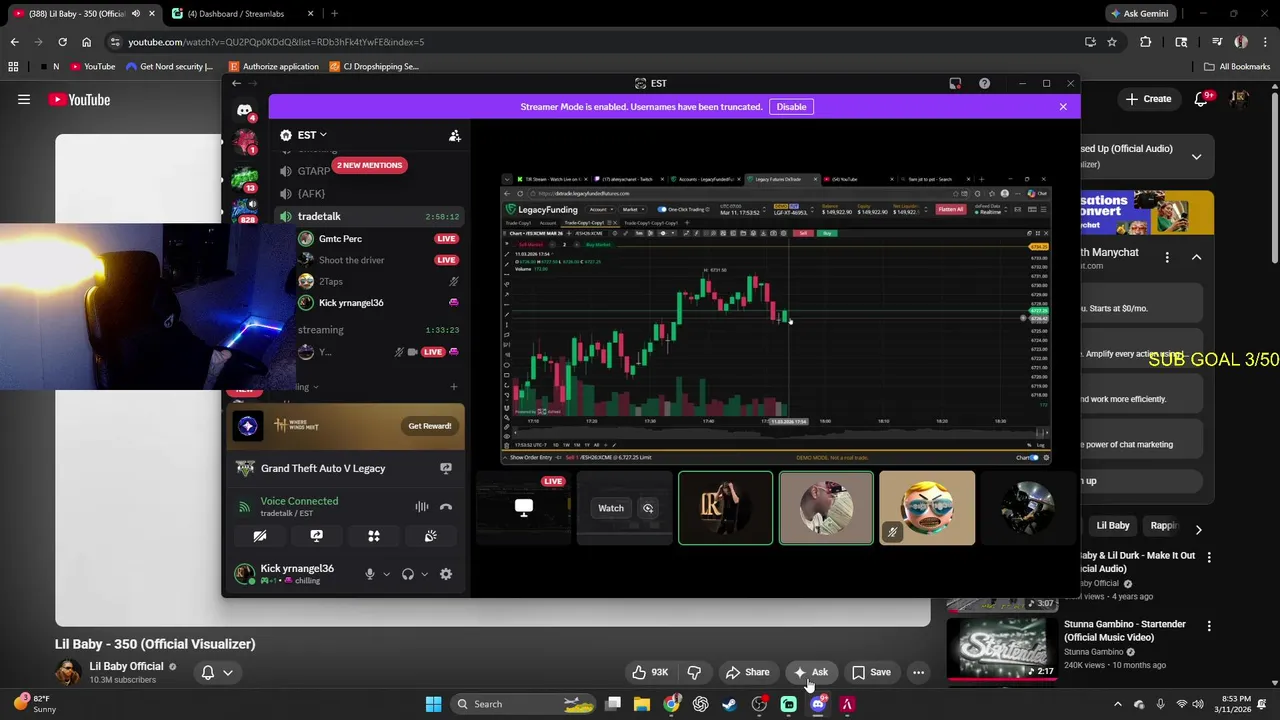Expand microphone input options arrow in Discord
This screenshot has height=720, width=1280.
(x=386, y=574)
